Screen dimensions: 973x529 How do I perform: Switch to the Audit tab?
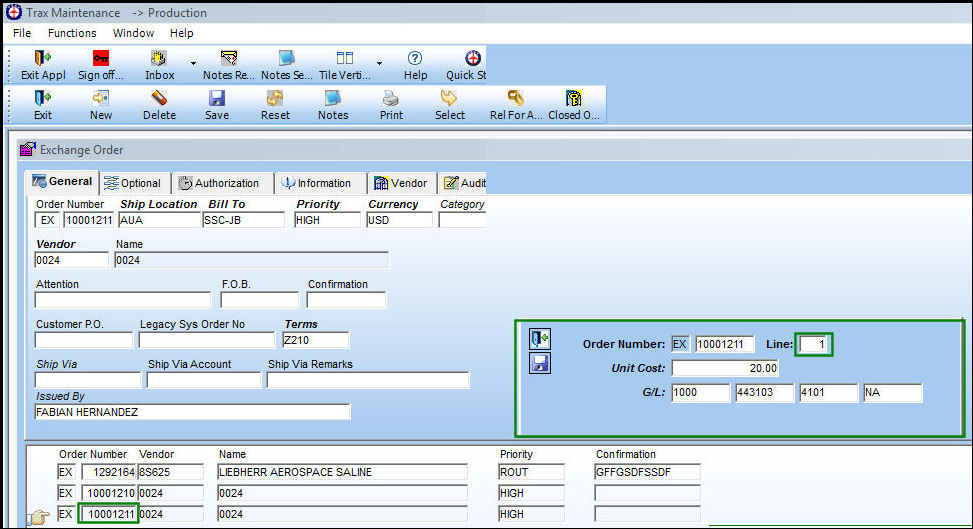tap(463, 183)
